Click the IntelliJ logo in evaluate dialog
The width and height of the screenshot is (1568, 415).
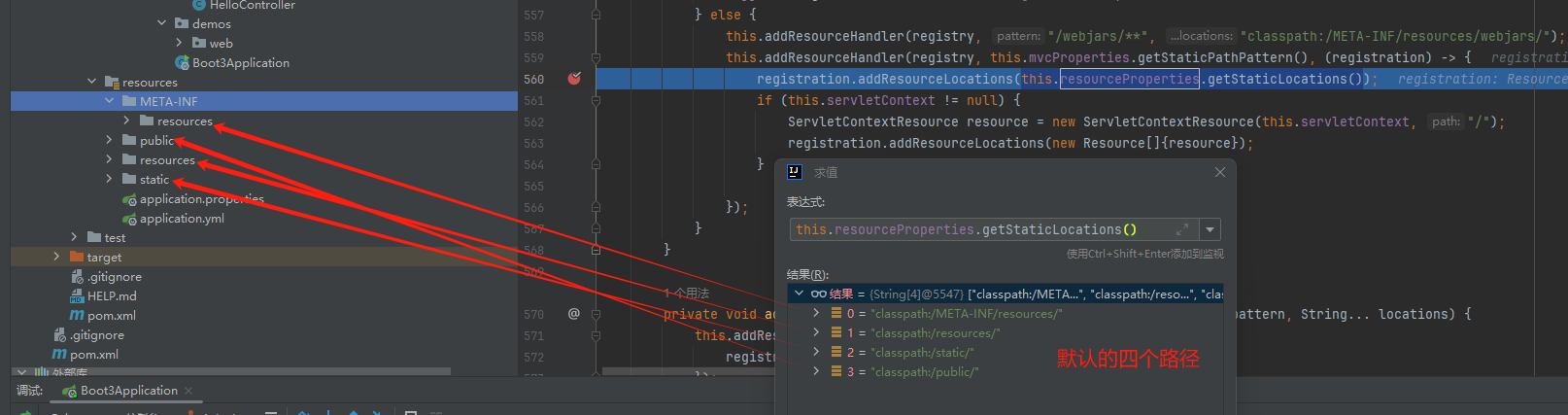[795, 172]
